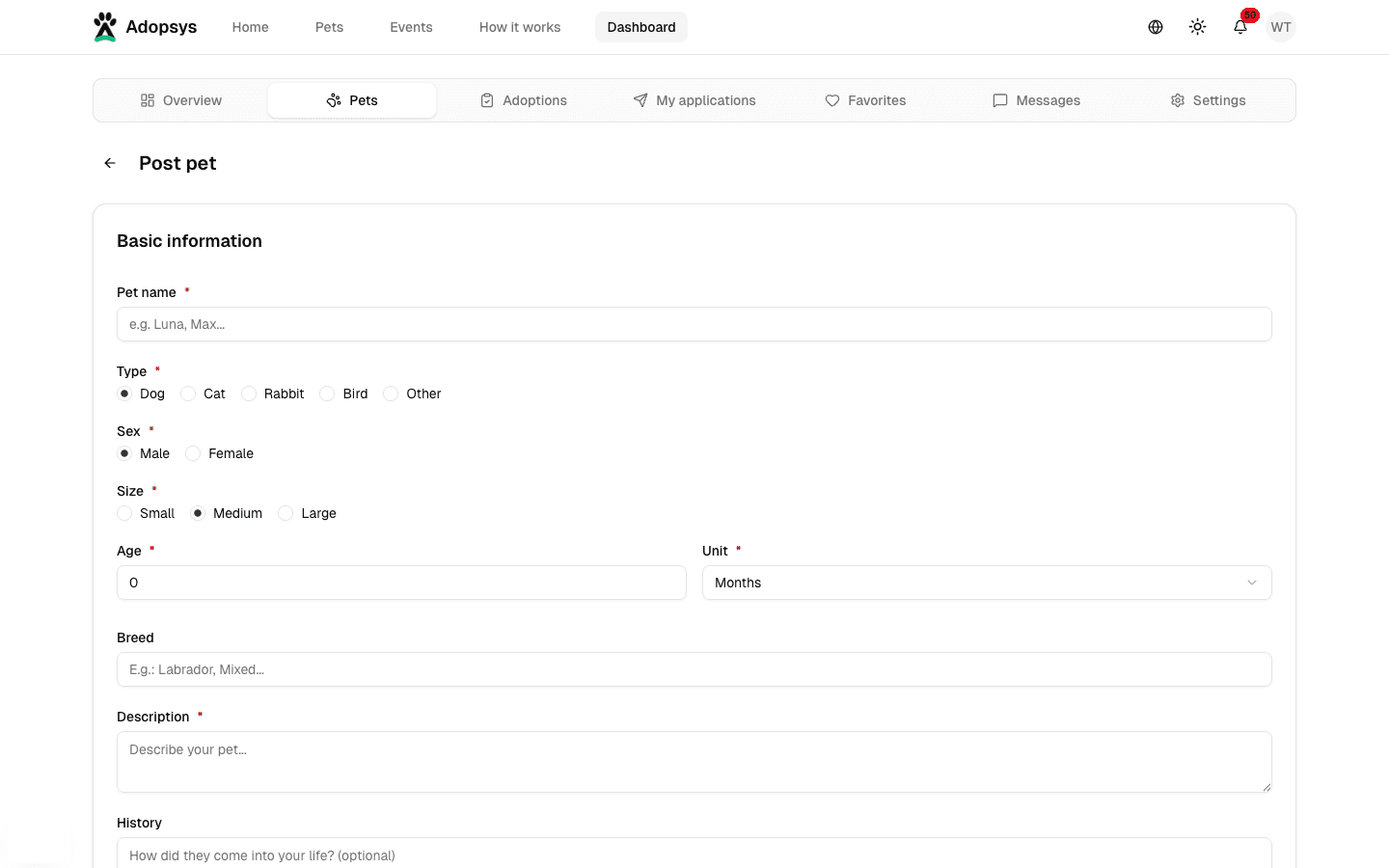Toggle light/dark theme with sun icon
Viewport: 1389px width, 868px height.
[1197, 27]
